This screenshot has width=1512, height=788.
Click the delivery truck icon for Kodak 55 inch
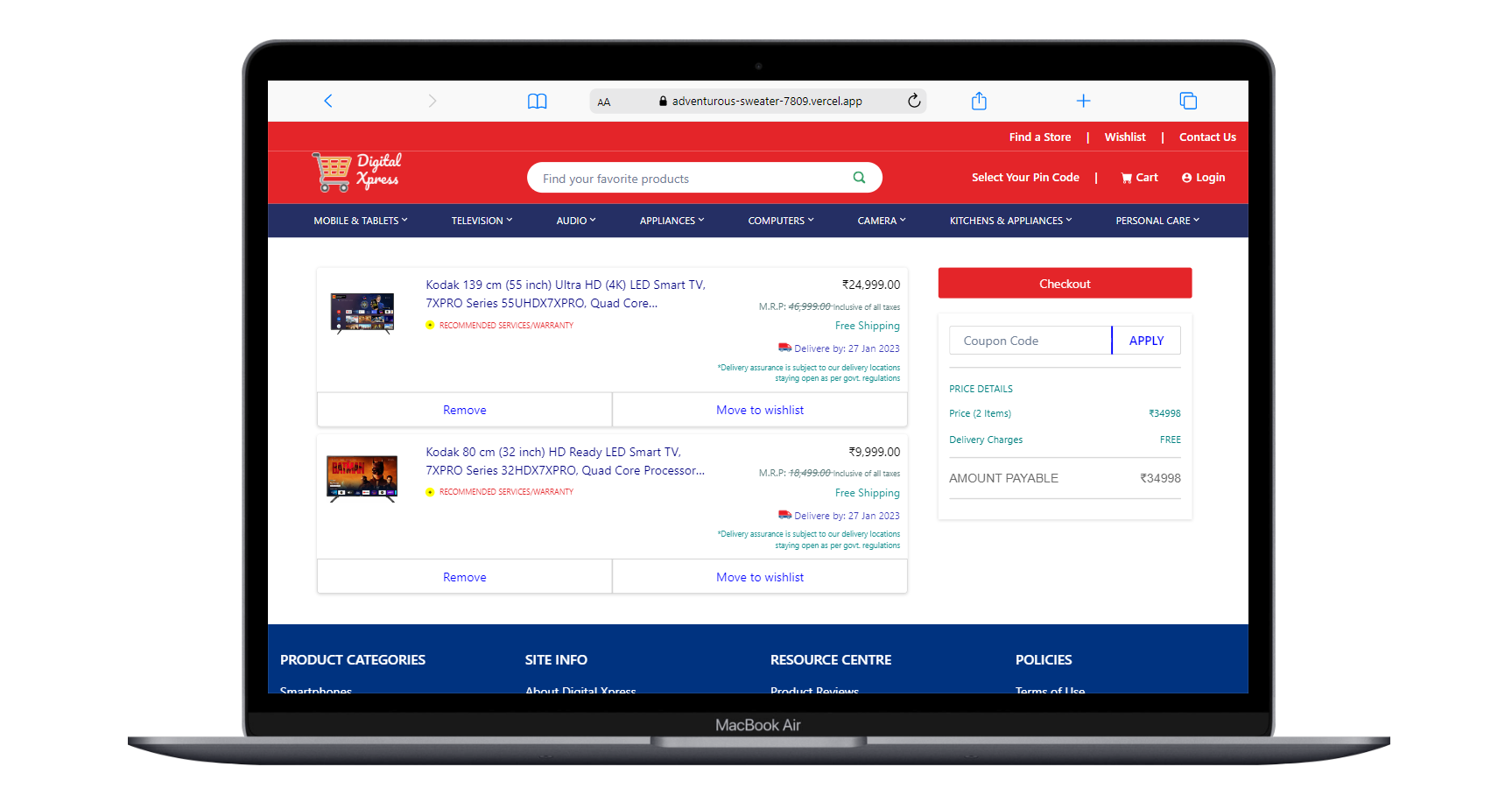pos(784,348)
